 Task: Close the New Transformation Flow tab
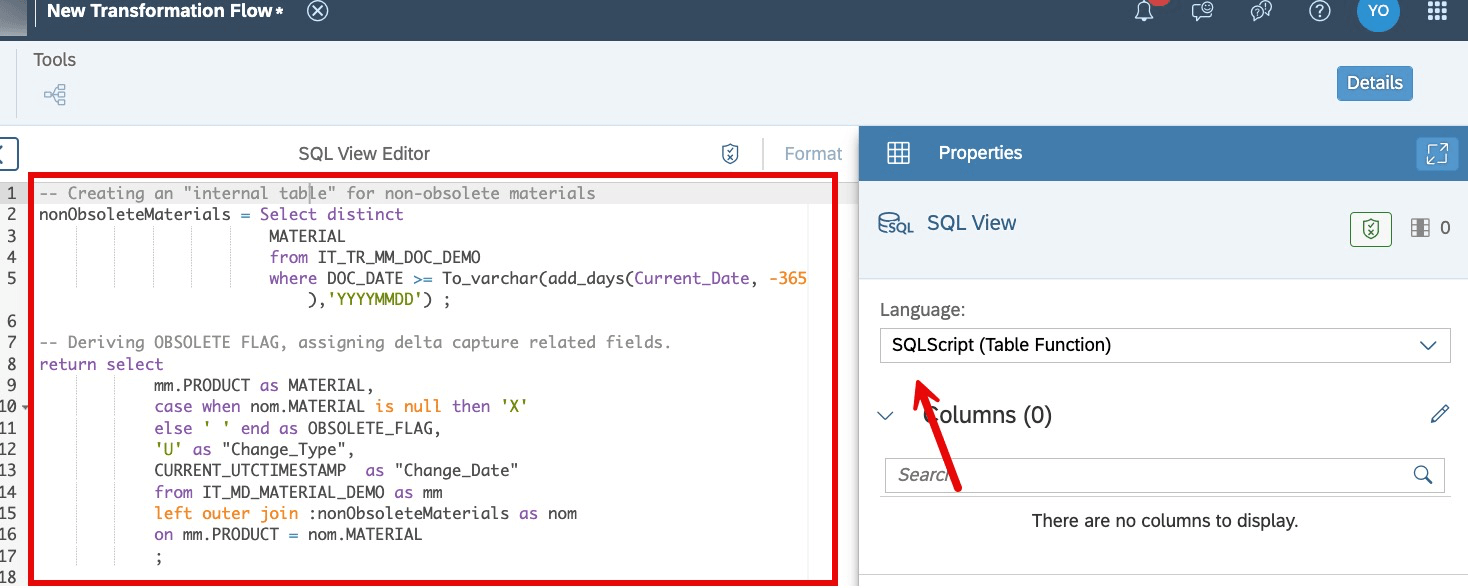[317, 12]
